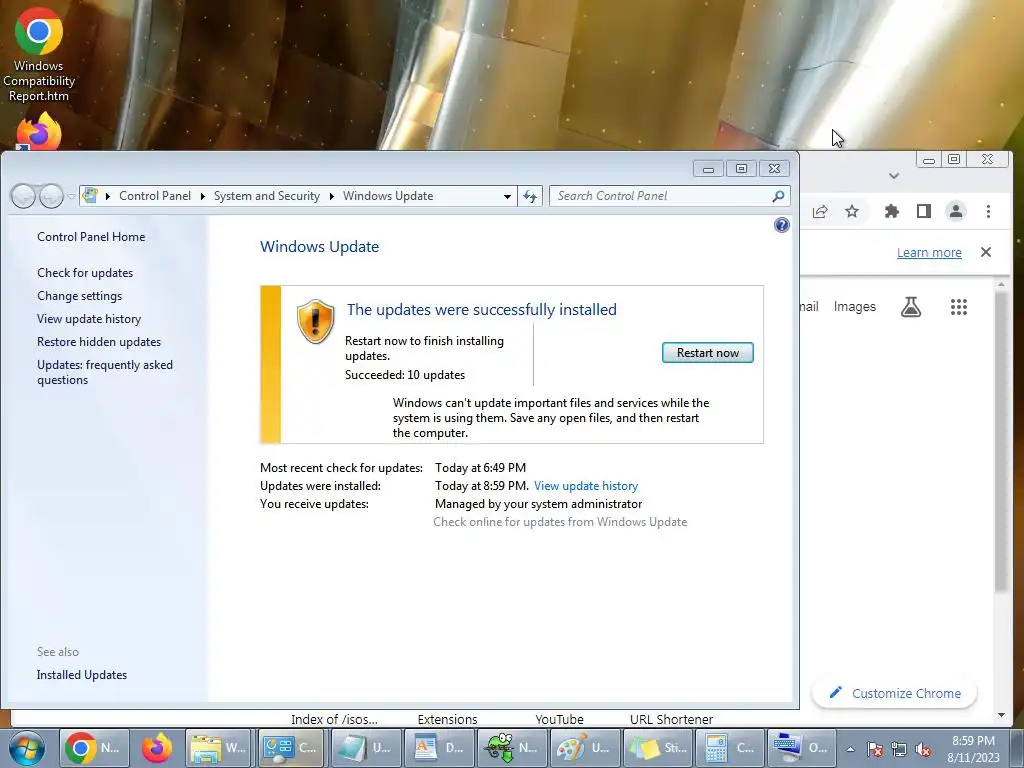1024x768 pixels.
Task: Click Check for updates link
Action: [x=85, y=273]
